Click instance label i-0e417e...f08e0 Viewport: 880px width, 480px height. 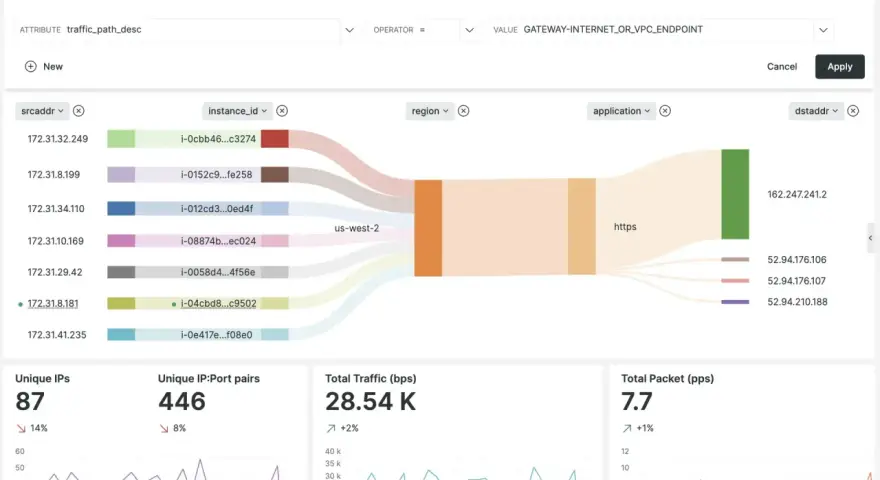point(217,335)
